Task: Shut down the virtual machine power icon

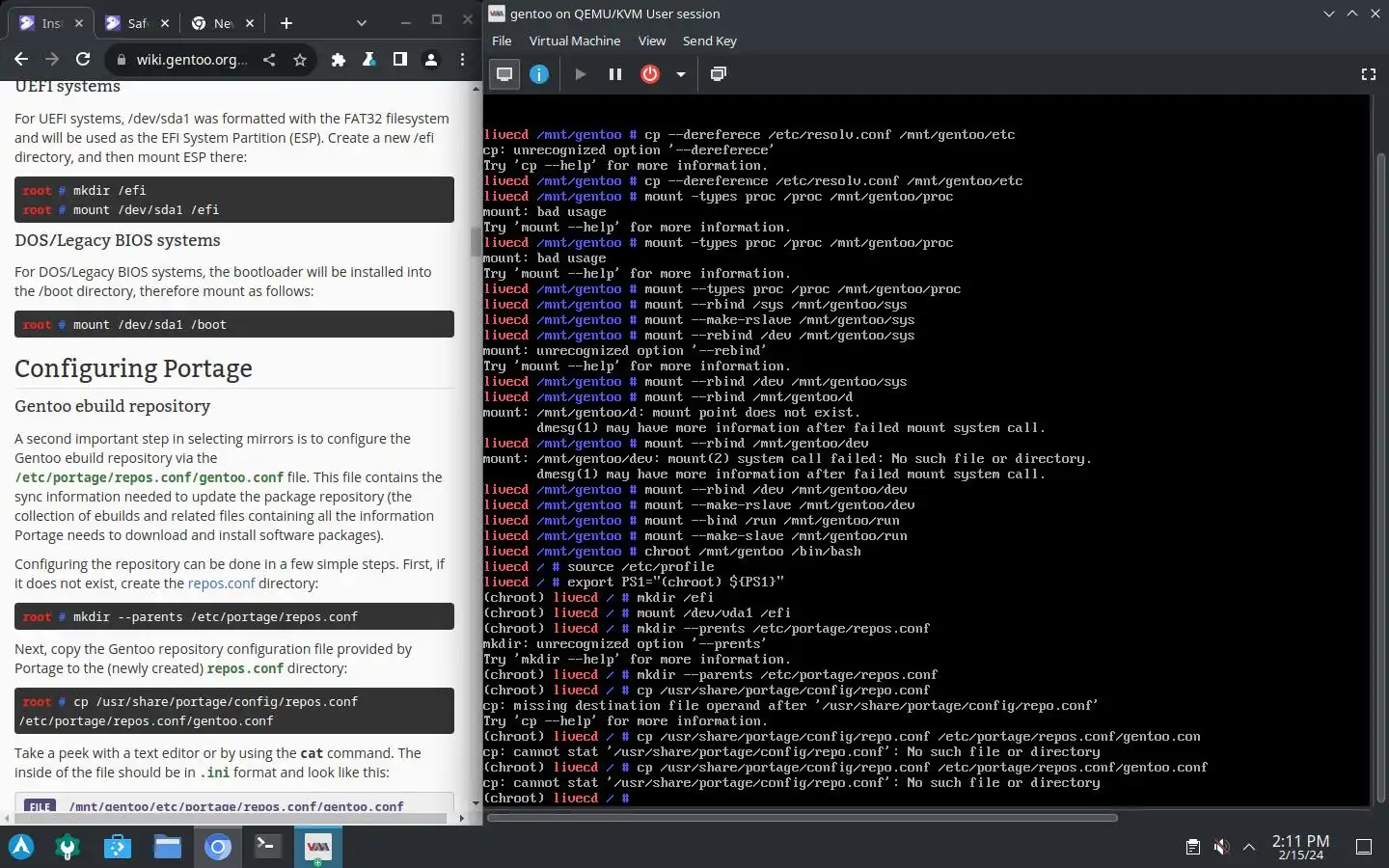Action: tap(650, 74)
